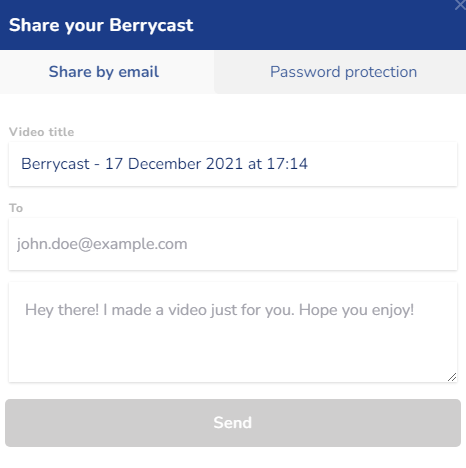Focus the message text area
The image size is (466, 468).
[x=233, y=332]
